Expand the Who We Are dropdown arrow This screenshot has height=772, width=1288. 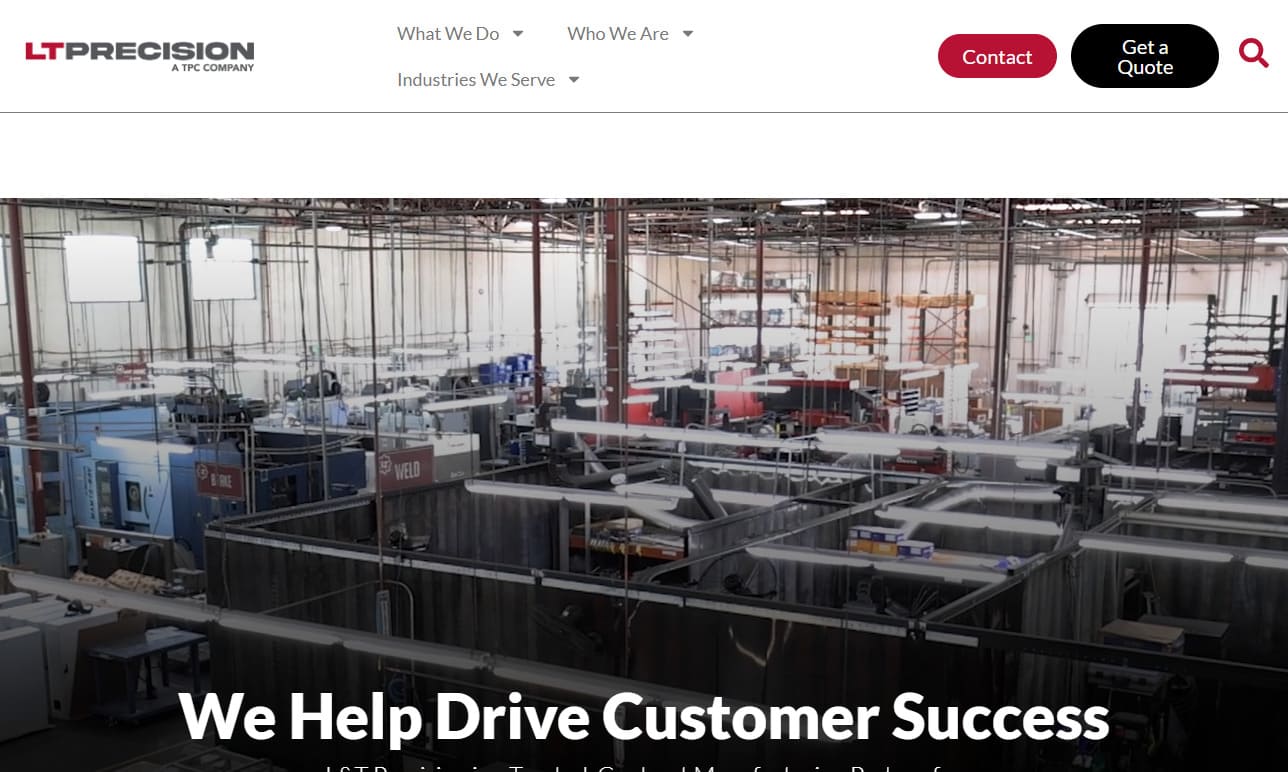coord(688,34)
